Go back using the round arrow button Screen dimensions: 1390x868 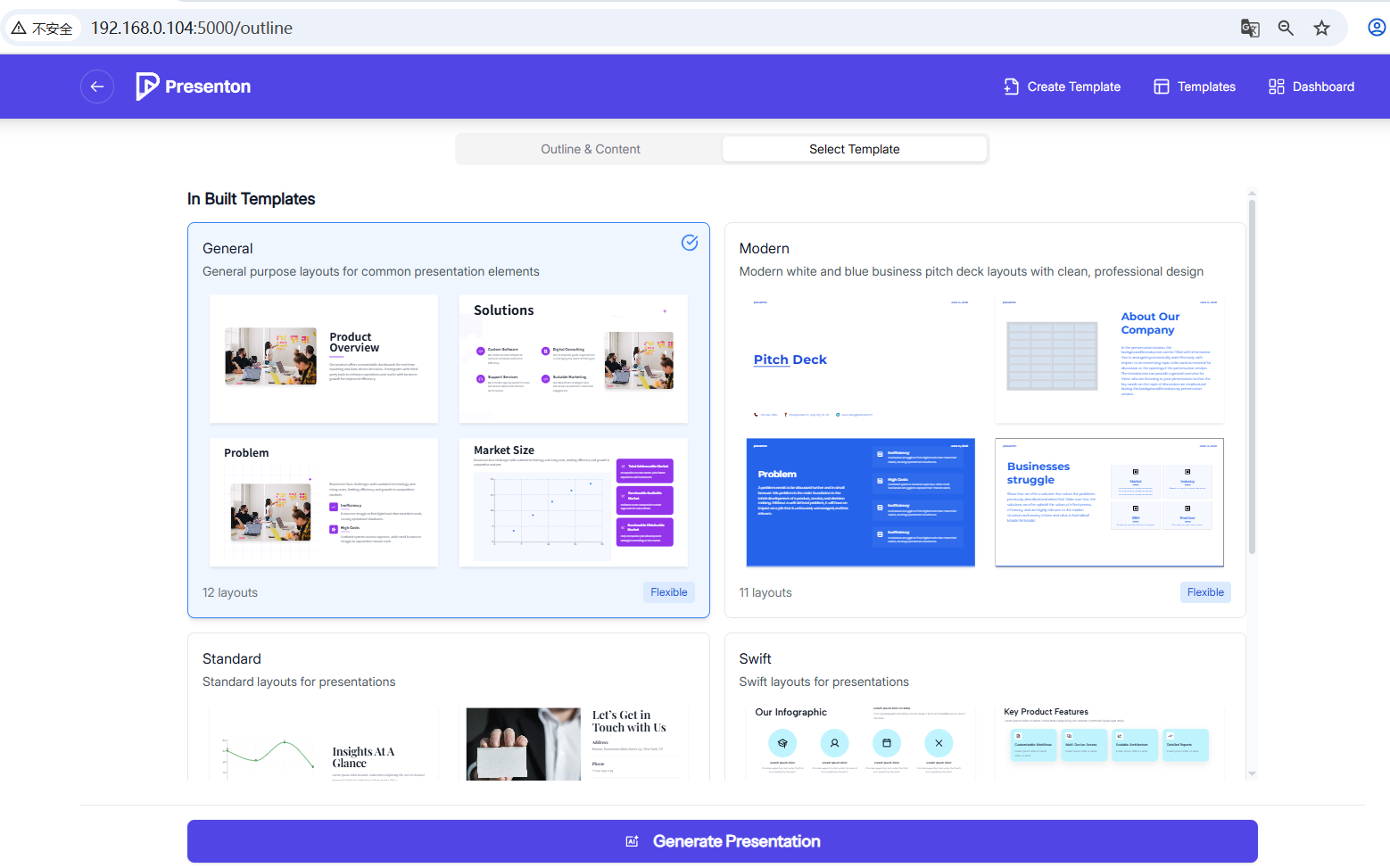click(x=97, y=87)
